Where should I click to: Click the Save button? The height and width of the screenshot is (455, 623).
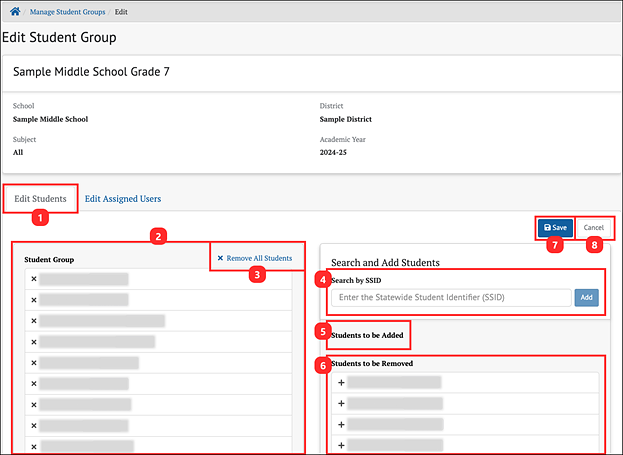[x=554, y=227]
